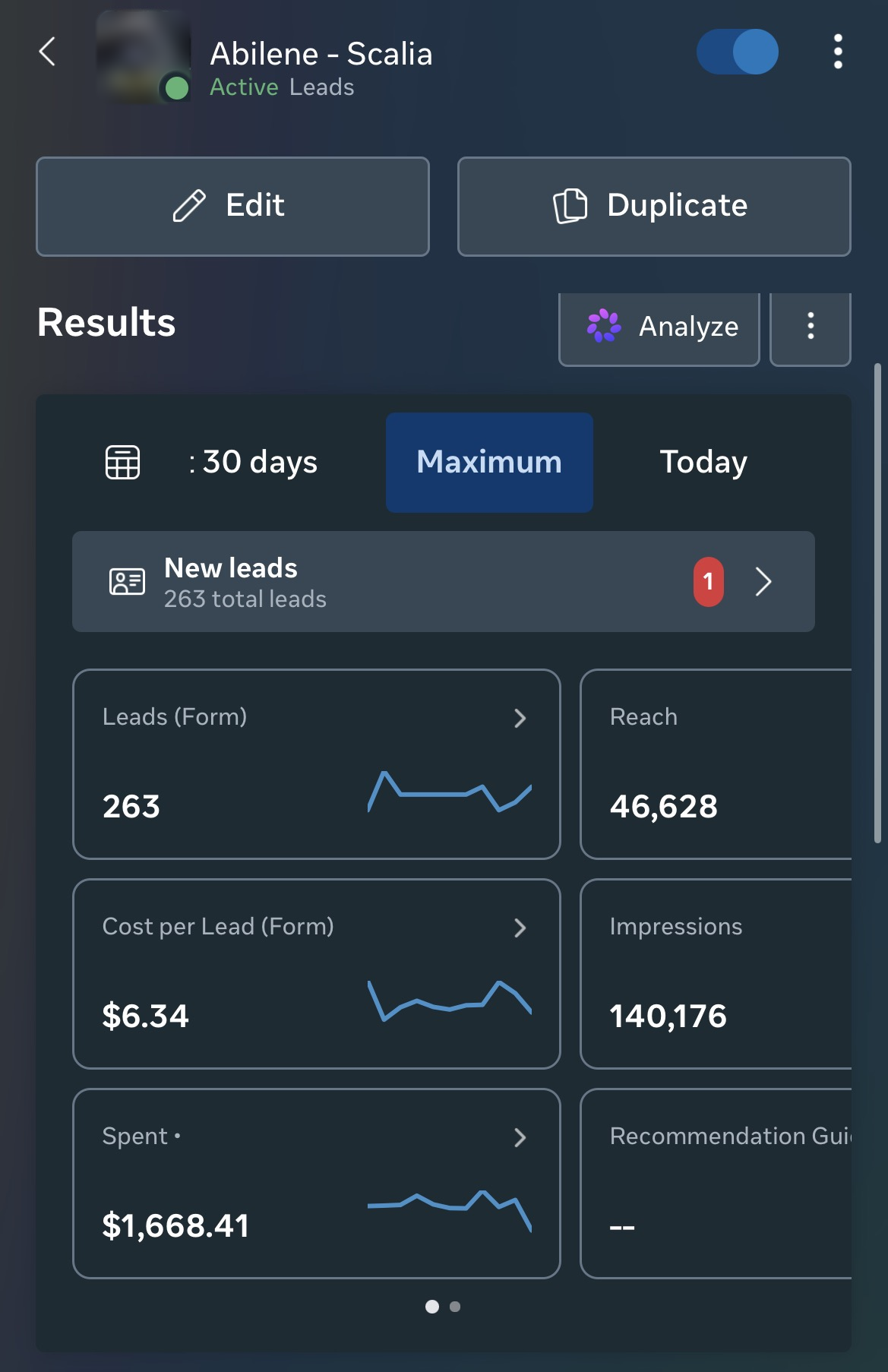Open the Cost per Lead sparkline chart
This screenshot has height=1372, width=888.
coord(450,1001)
